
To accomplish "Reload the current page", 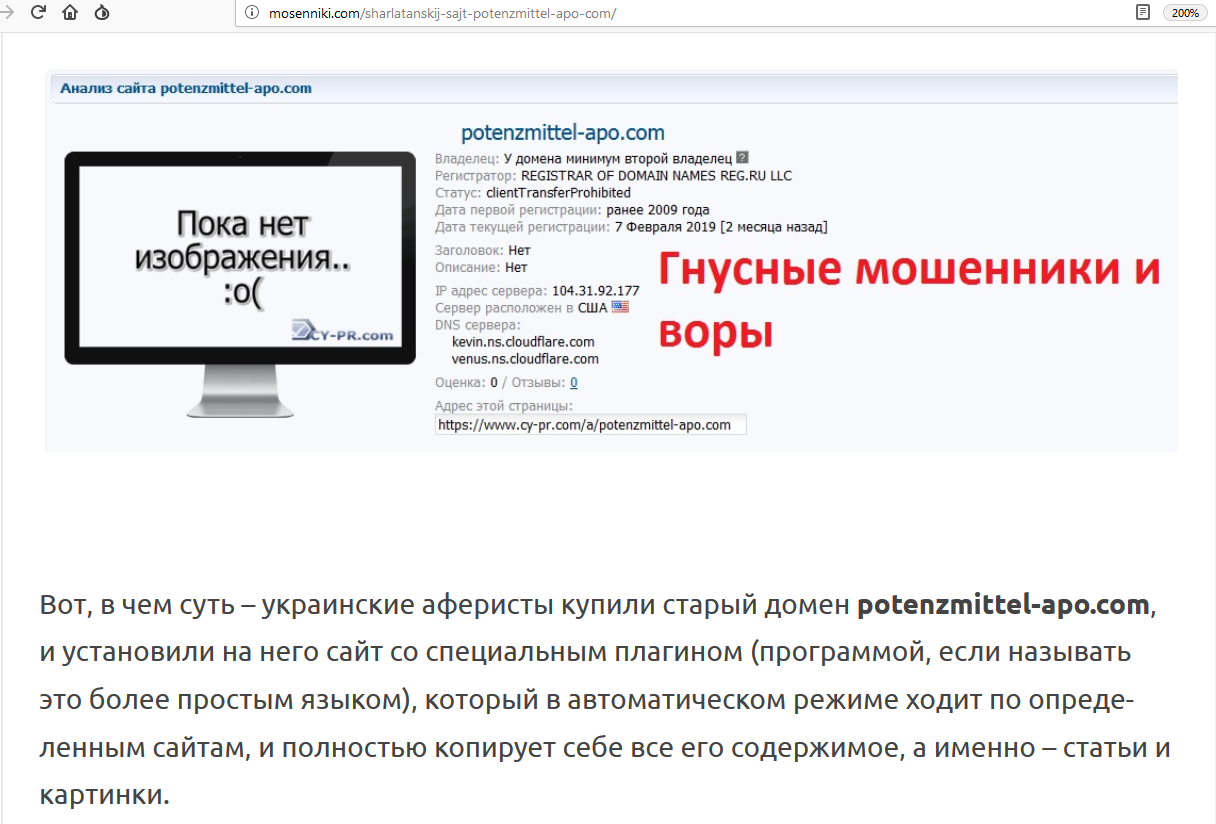I will [x=38, y=13].
